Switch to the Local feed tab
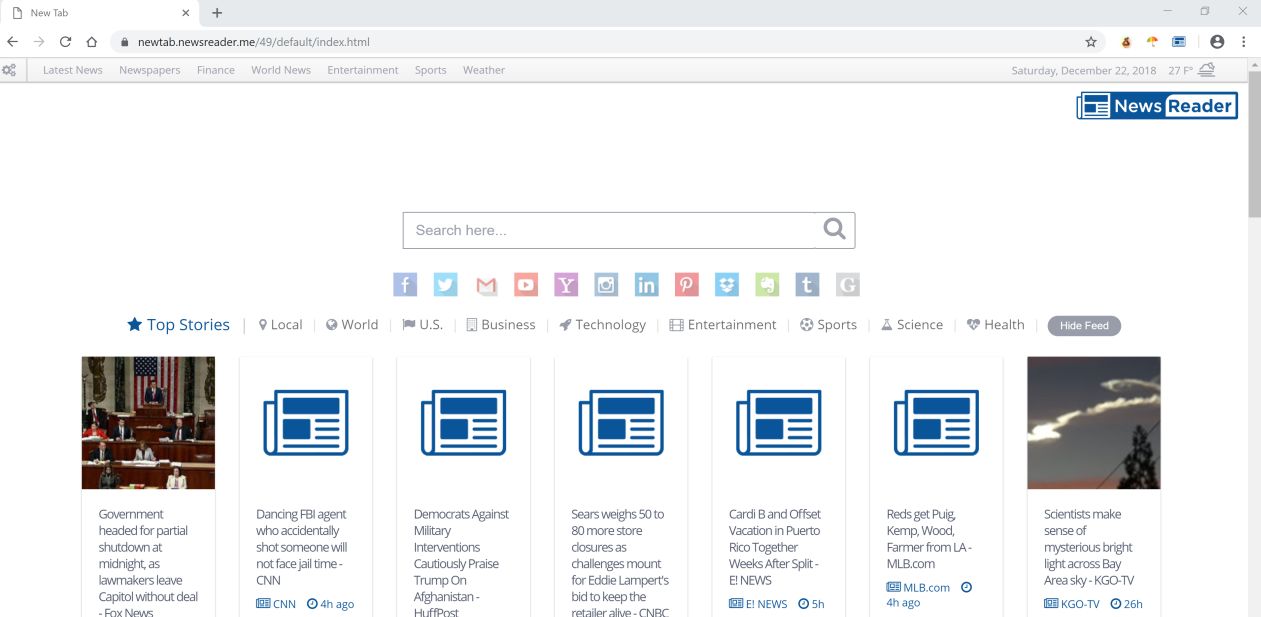Image resolution: width=1261 pixels, height=617 pixels. click(x=280, y=325)
